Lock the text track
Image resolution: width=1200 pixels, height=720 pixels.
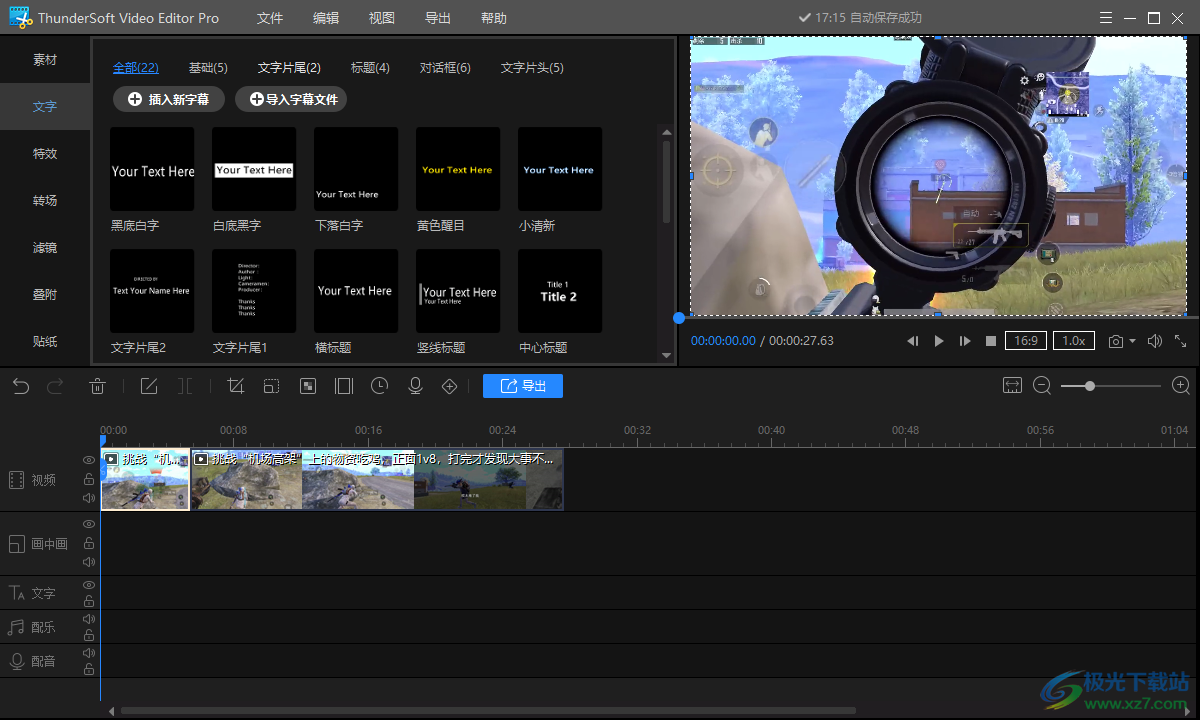point(89,602)
